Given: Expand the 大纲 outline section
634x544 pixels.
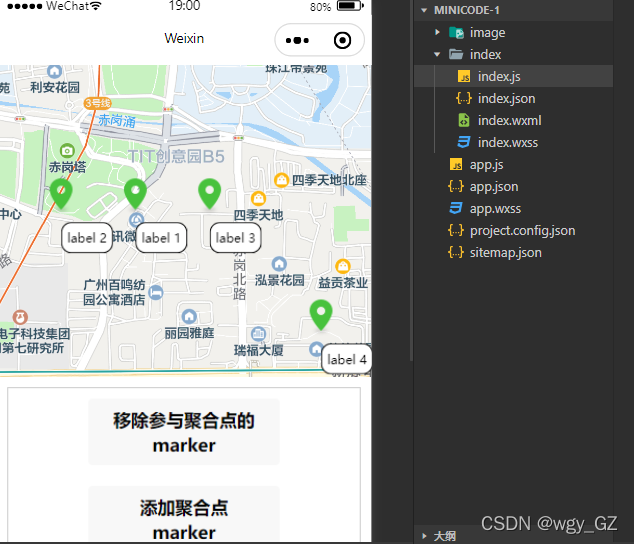Looking at the screenshot, I should tap(424, 536).
